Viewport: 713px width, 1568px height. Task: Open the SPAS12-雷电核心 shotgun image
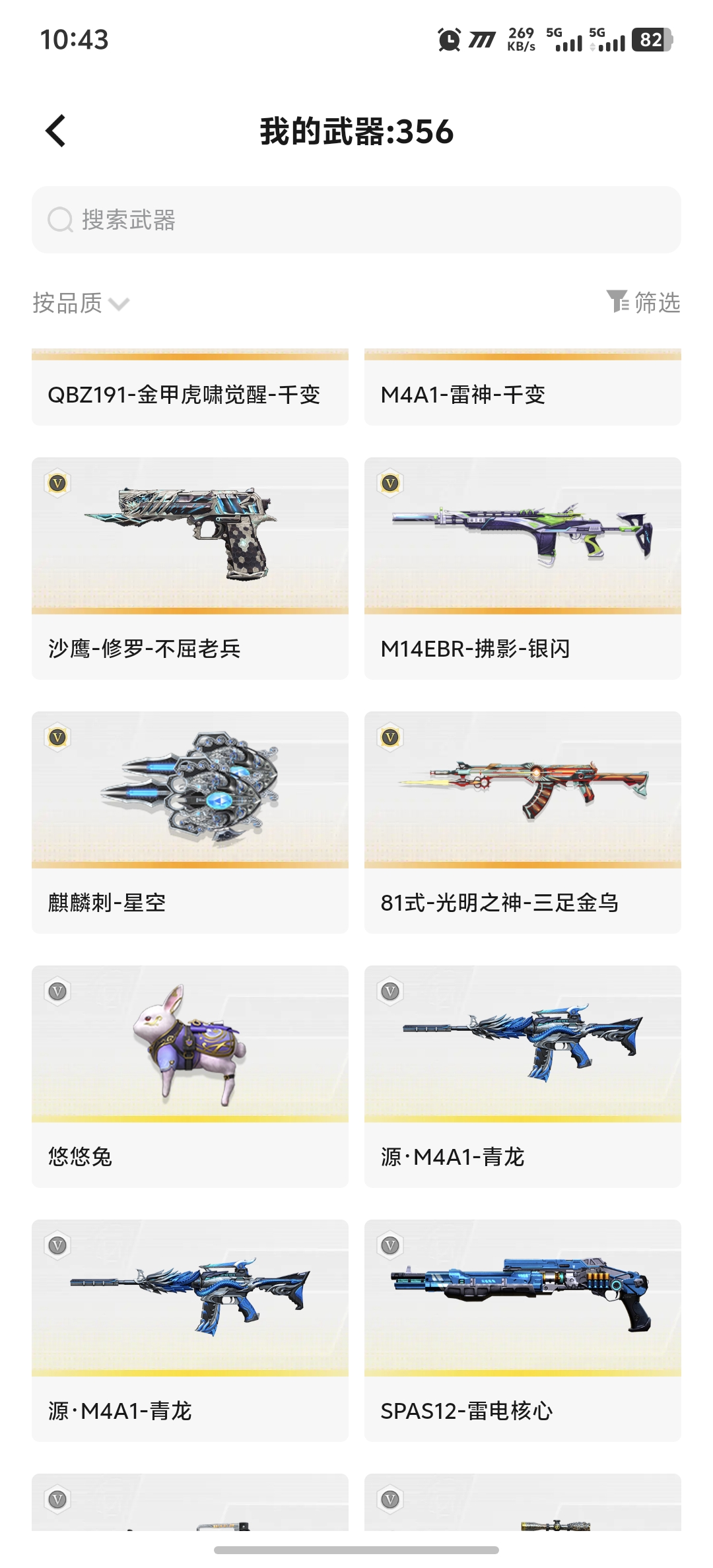(522, 1295)
